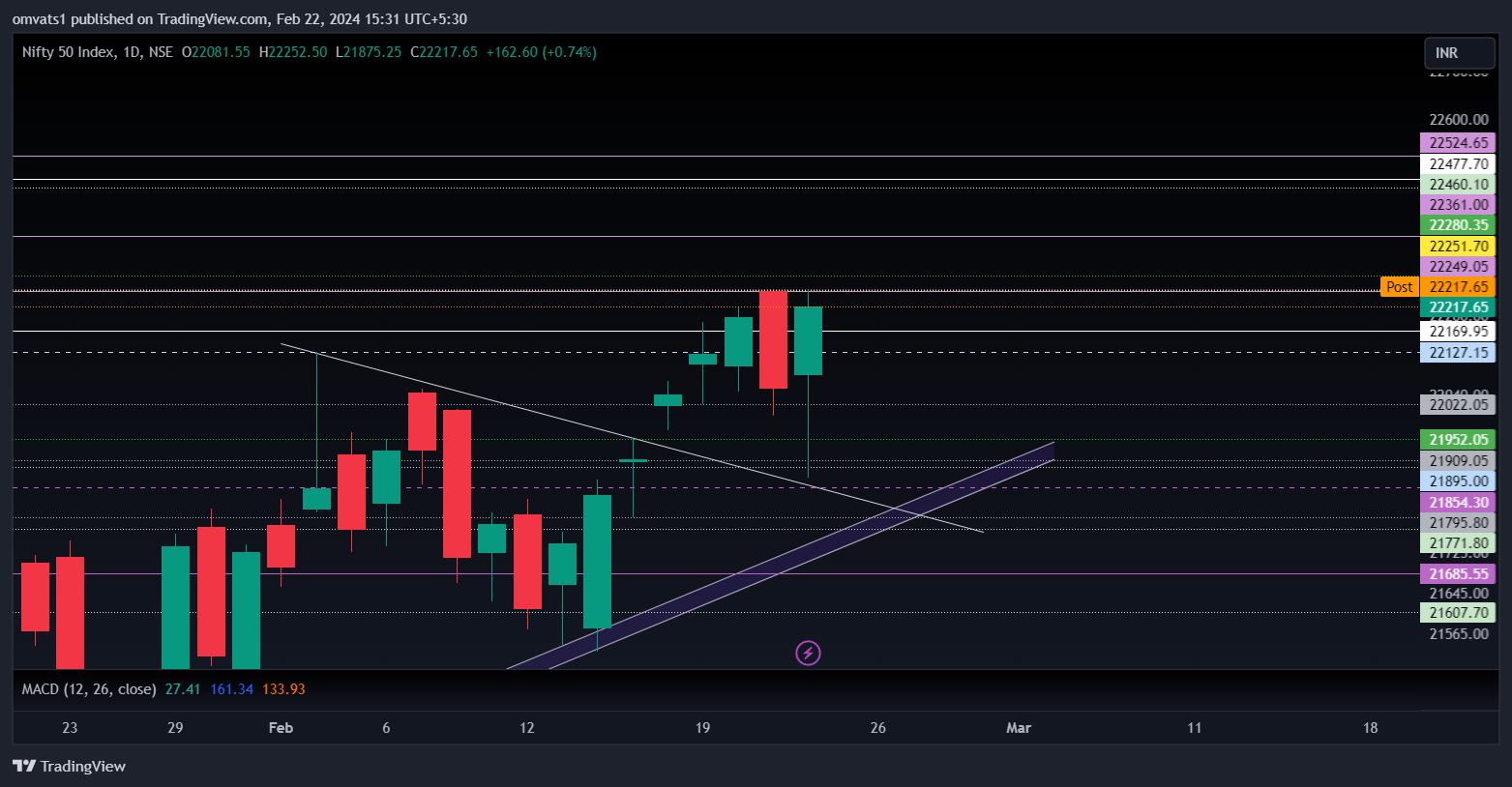Click the 22249.05 price label

[x=1458, y=267]
